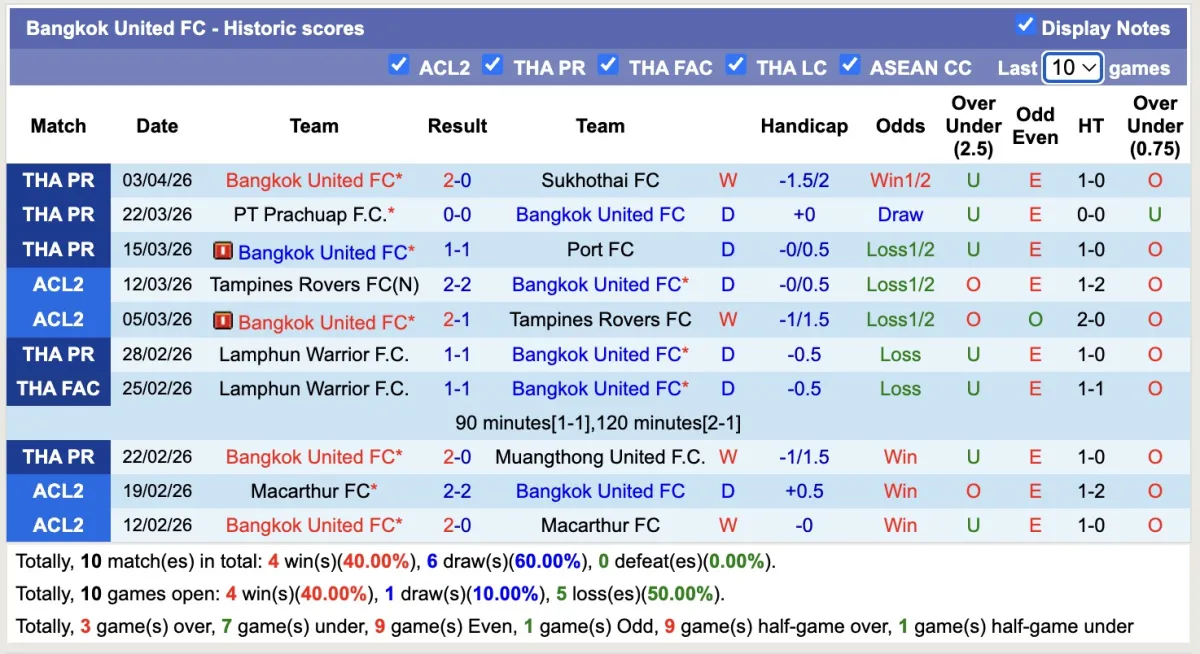The width and height of the screenshot is (1200, 654).
Task: Open Macarthur FC link in 19/02/26 row
Action: (310, 491)
